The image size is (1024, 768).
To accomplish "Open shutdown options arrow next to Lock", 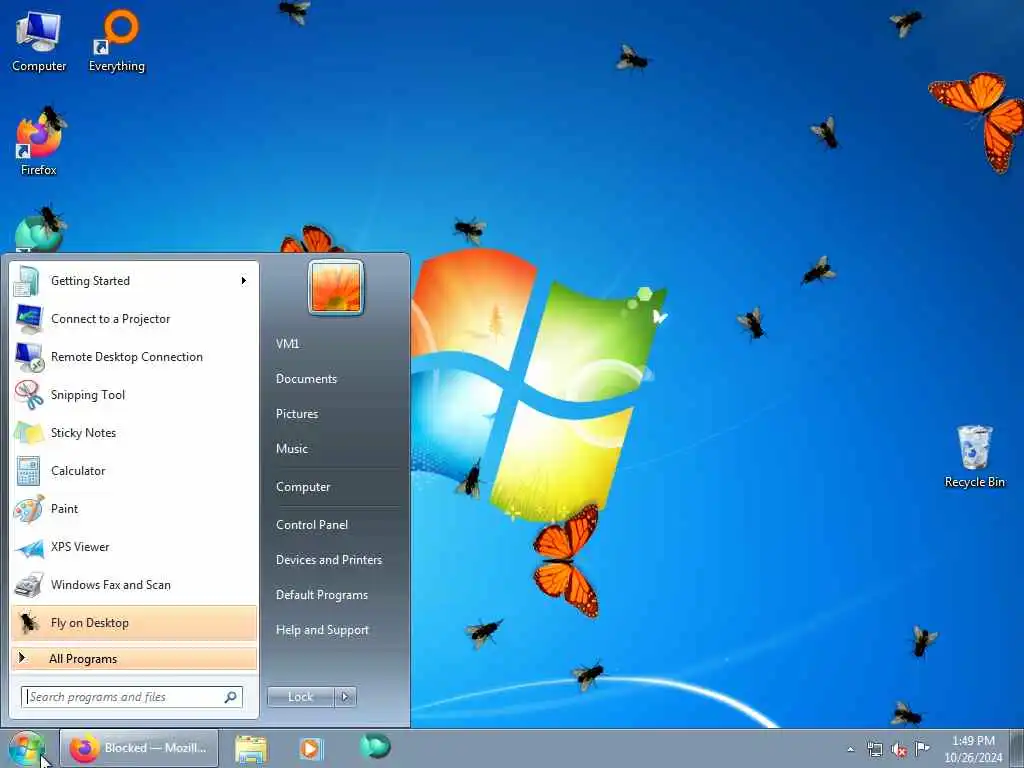I will [x=345, y=697].
